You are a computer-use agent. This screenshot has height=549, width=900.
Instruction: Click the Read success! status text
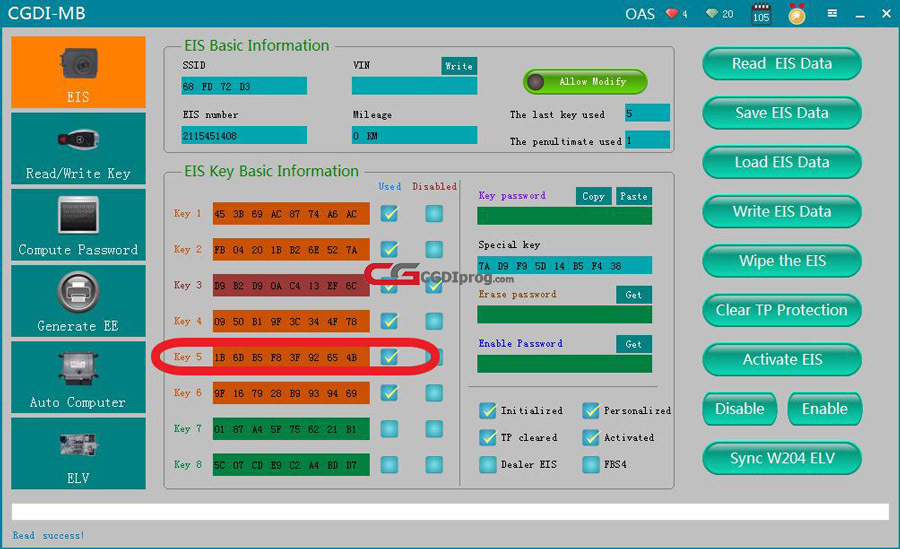point(49,535)
